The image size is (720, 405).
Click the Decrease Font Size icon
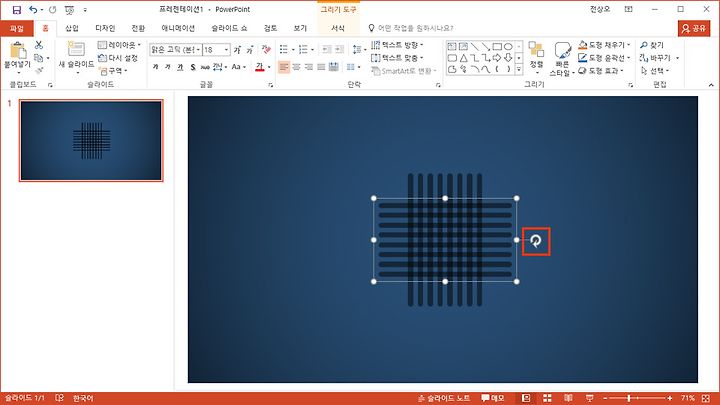[x=249, y=49]
